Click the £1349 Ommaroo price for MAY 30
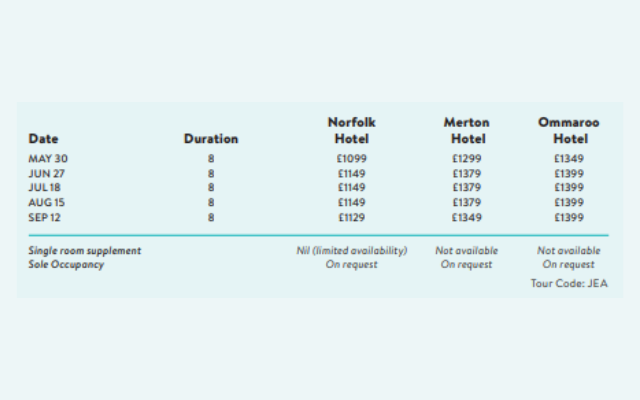This screenshot has width=640, height=400. click(x=569, y=158)
